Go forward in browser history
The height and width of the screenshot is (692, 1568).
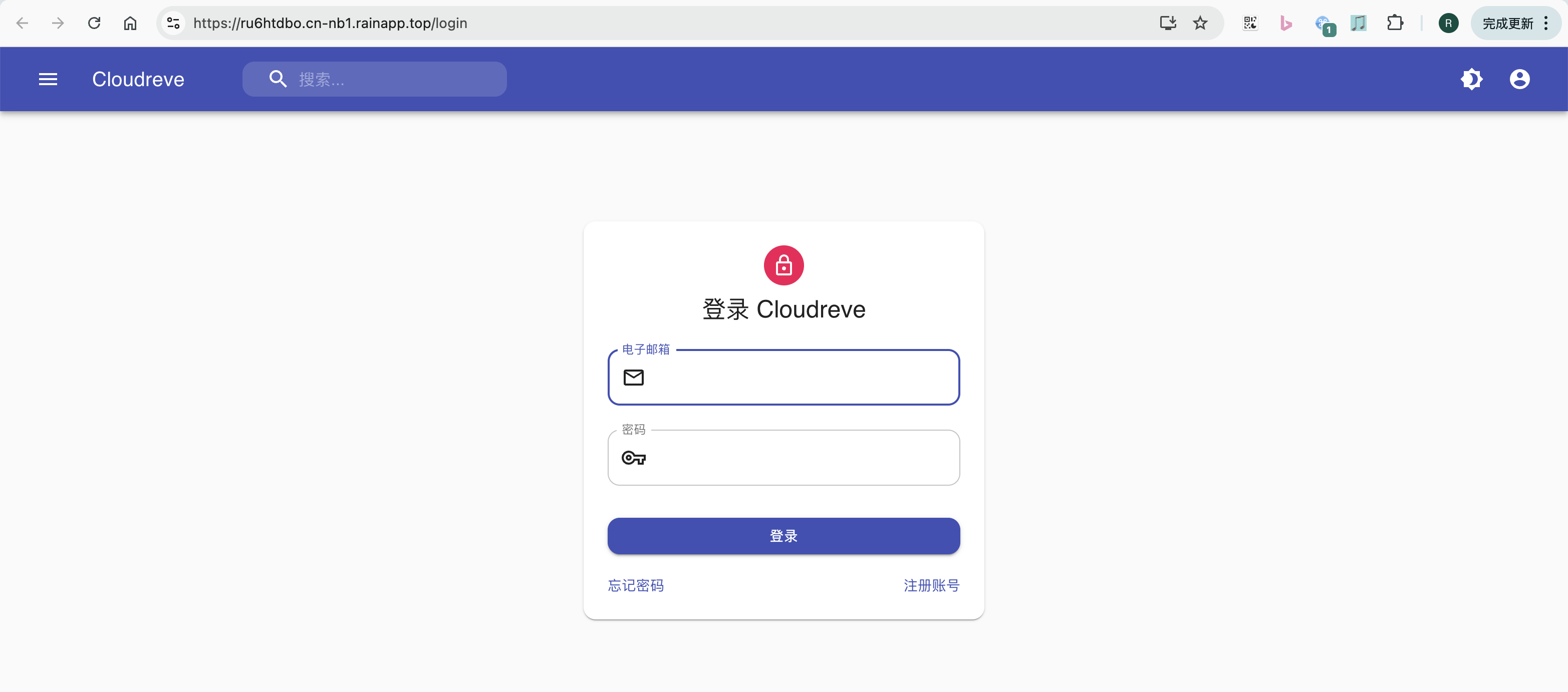pos(58,23)
